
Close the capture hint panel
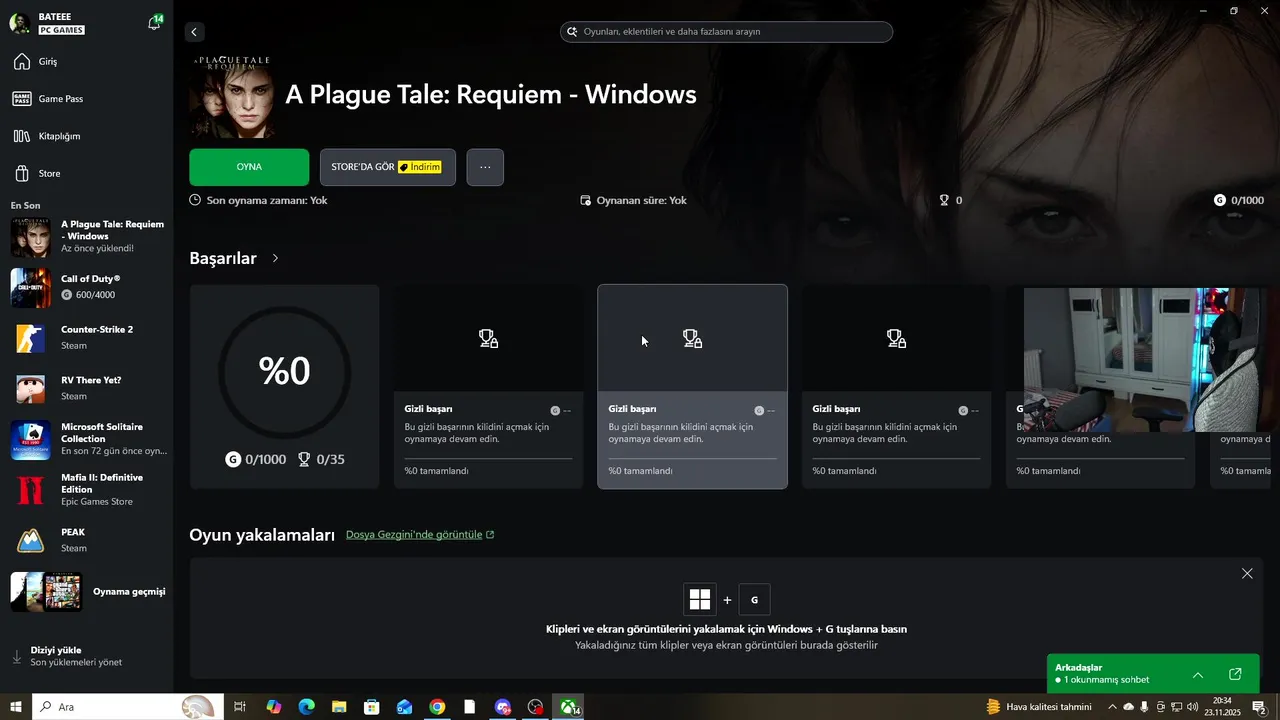1247,573
